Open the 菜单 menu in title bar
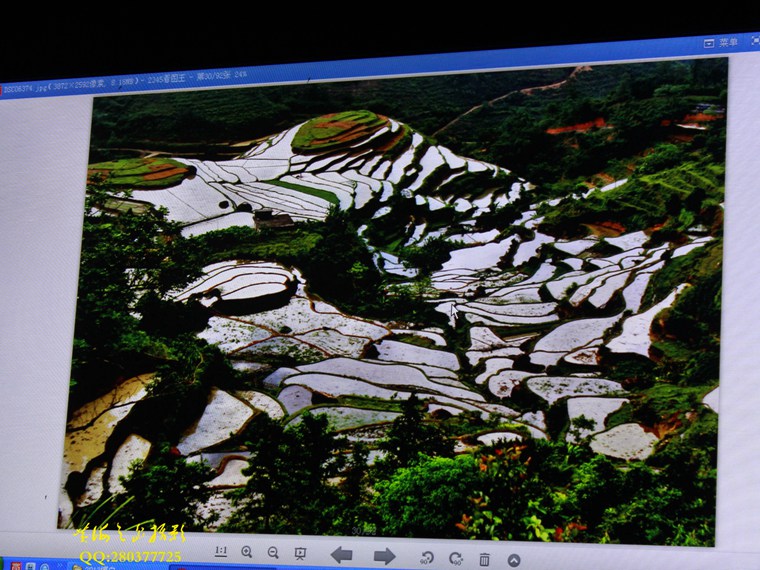The image size is (760, 570). click(x=728, y=43)
